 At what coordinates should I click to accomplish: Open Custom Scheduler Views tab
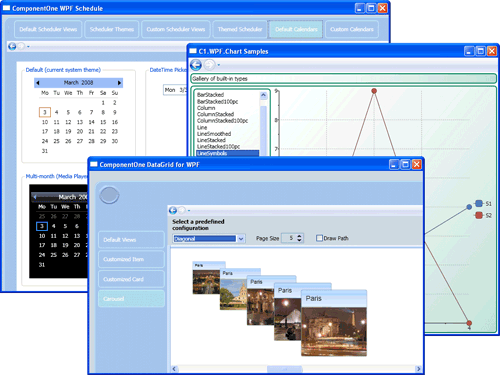point(176,29)
